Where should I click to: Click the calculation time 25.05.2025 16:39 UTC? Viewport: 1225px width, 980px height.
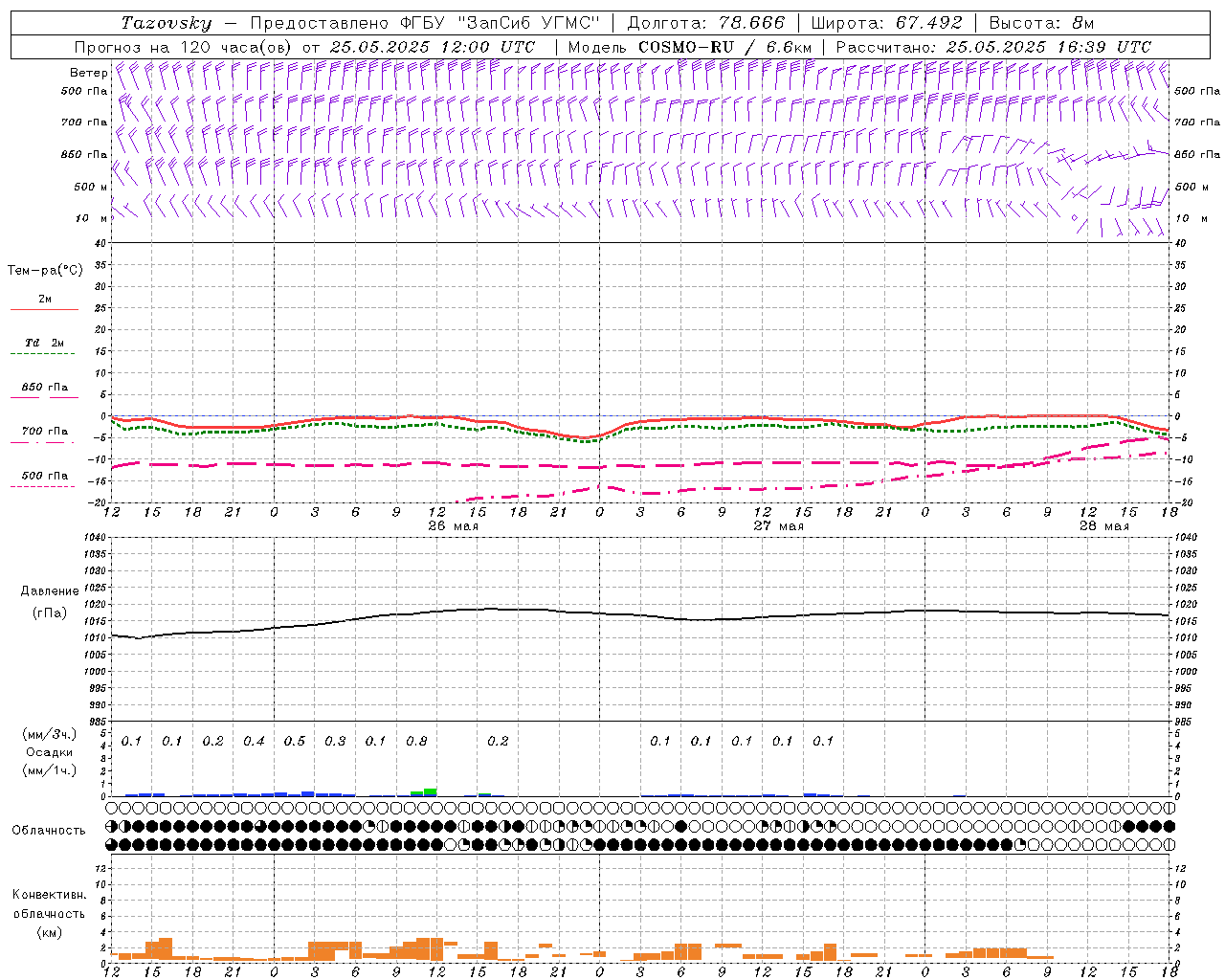click(1048, 47)
